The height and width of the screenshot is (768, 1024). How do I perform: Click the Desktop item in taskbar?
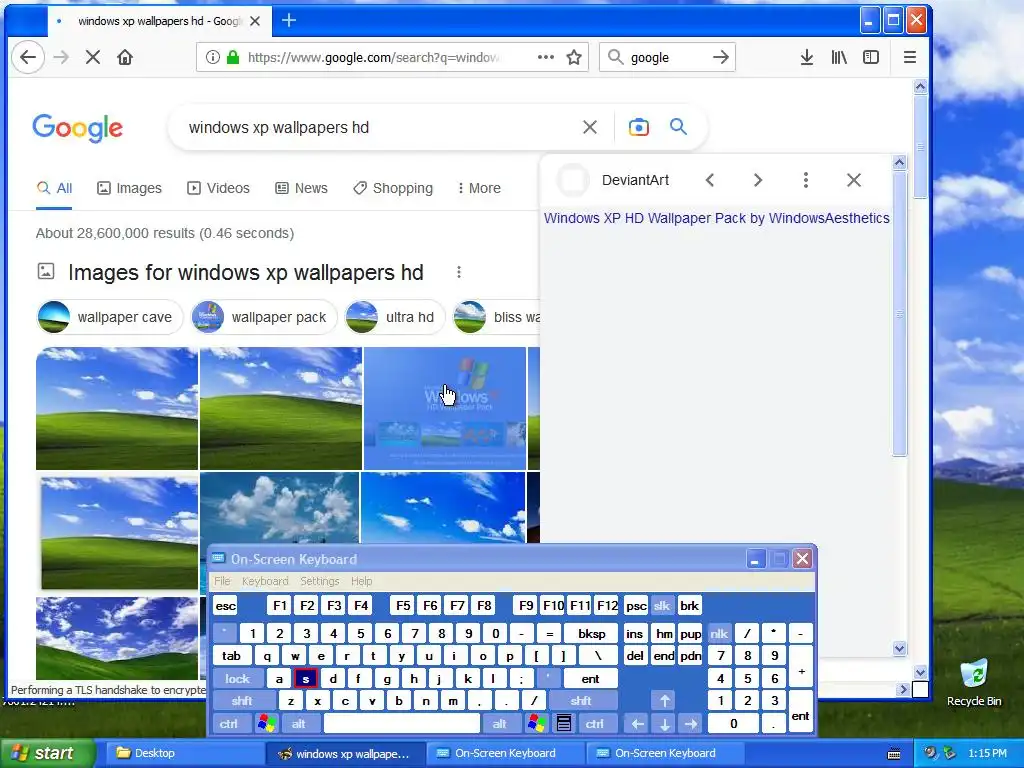click(x=183, y=753)
